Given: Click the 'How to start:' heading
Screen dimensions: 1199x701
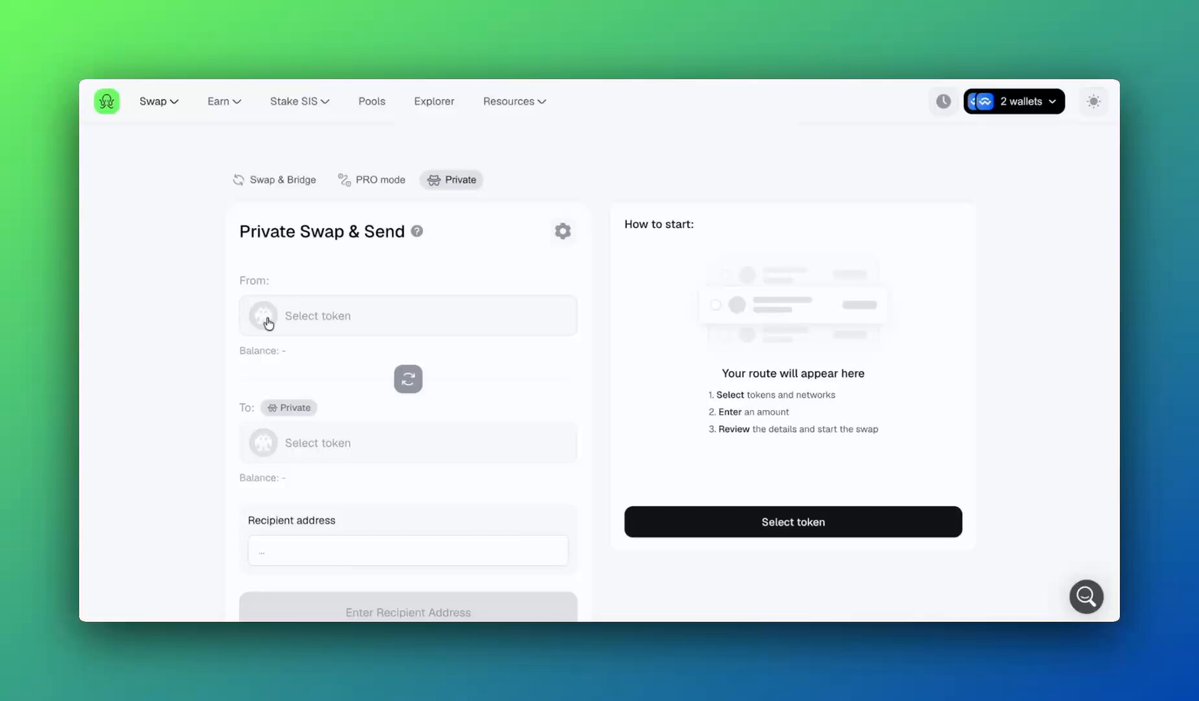Looking at the screenshot, I should pyautogui.click(x=659, y=224).
